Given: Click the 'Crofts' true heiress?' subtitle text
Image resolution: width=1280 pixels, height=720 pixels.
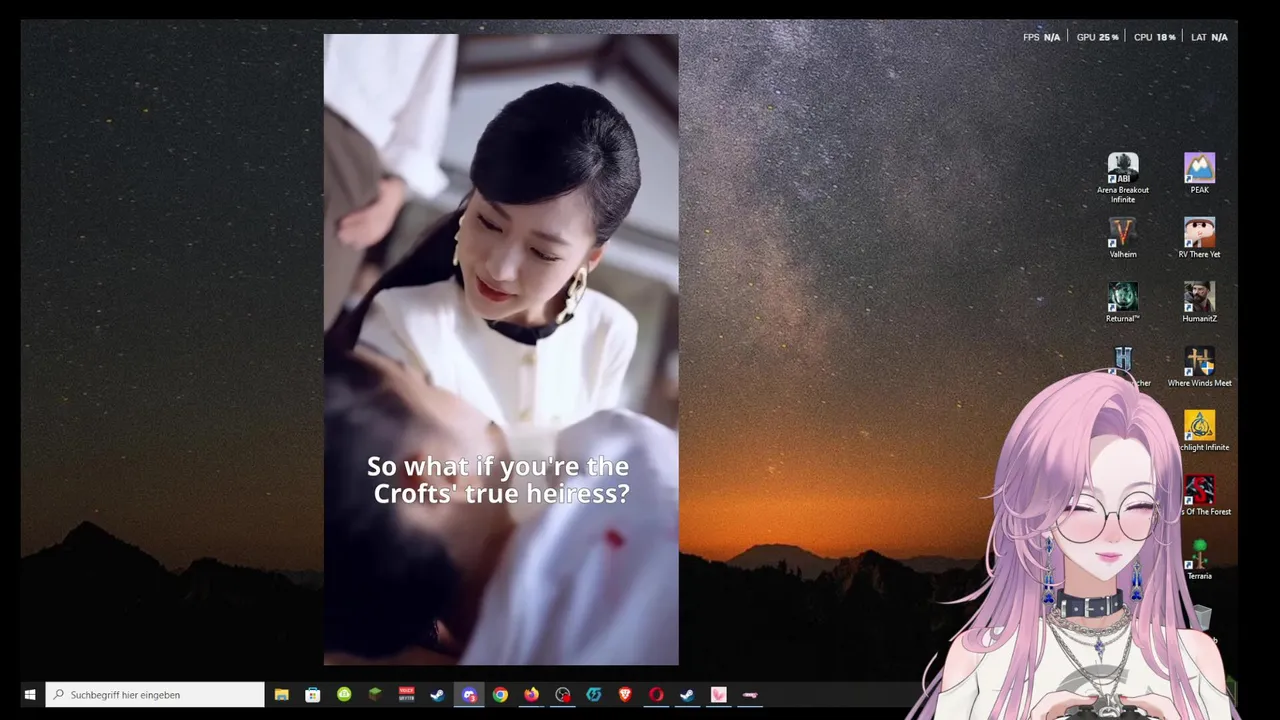Looking at the screenshot, I should 501,493.
